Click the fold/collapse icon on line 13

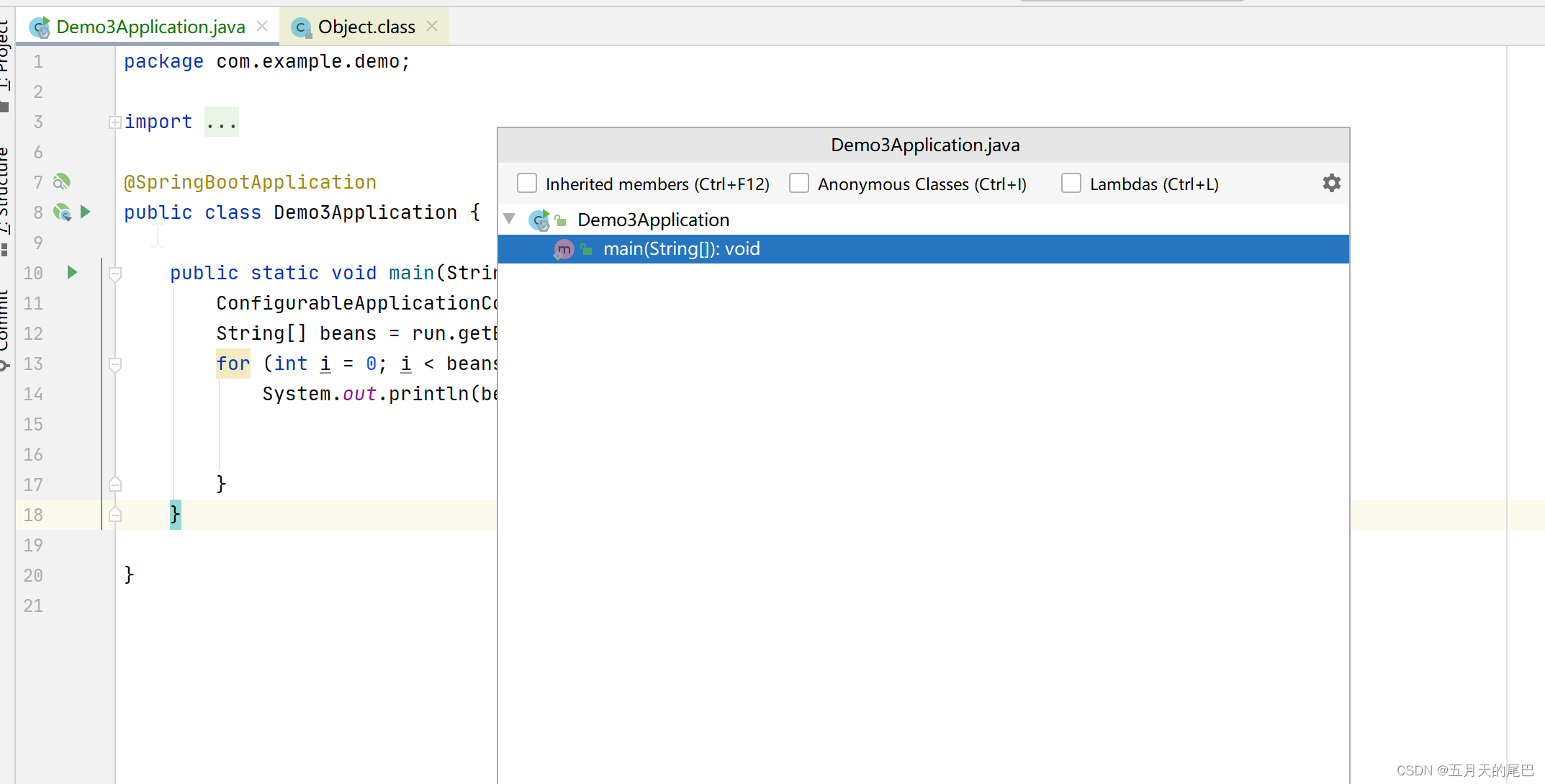112,363
